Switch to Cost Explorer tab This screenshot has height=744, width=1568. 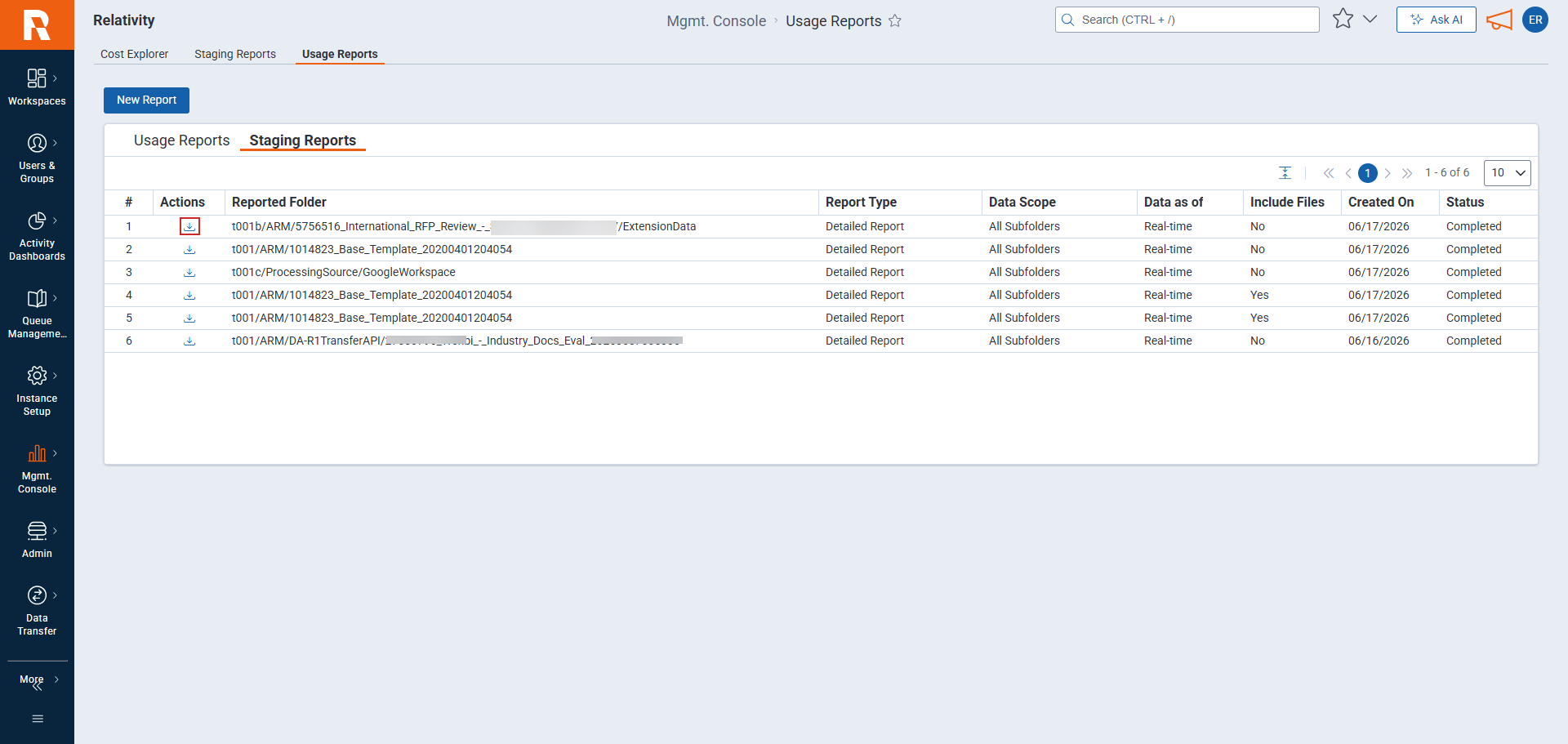135,54
